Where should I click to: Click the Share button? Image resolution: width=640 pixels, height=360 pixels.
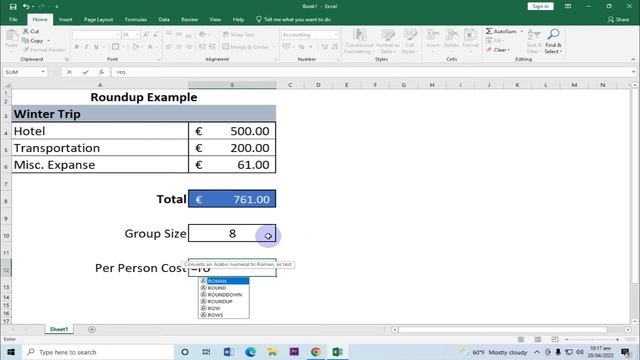618,20
